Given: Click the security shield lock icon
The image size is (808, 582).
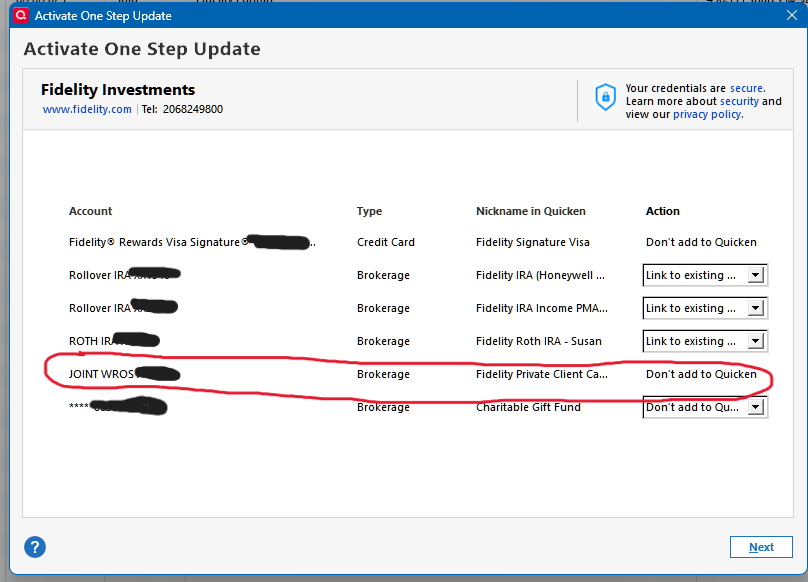Looking at the screenshot, I should (x=605, y=97).
